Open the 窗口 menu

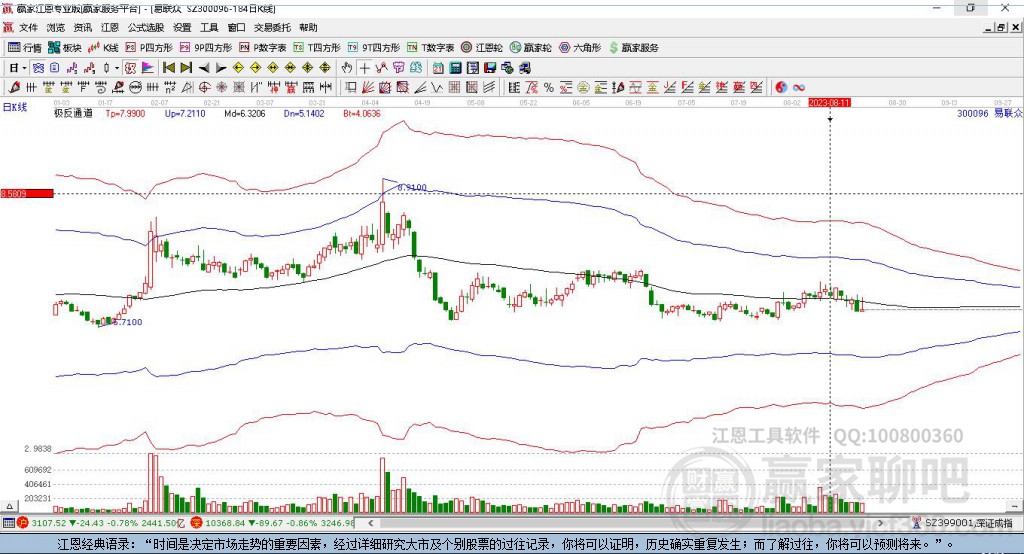pos(236,27)
